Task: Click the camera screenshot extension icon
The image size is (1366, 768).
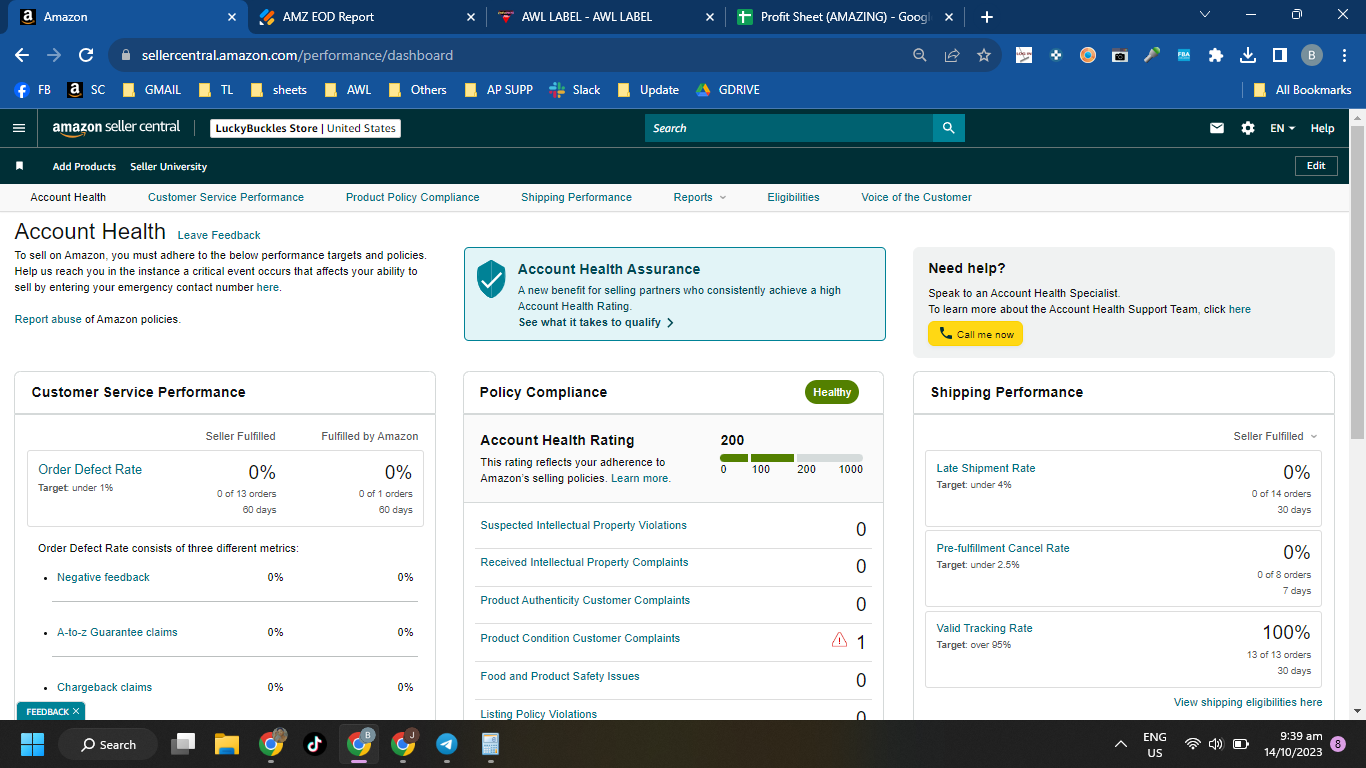Action: pos(1120,55)
